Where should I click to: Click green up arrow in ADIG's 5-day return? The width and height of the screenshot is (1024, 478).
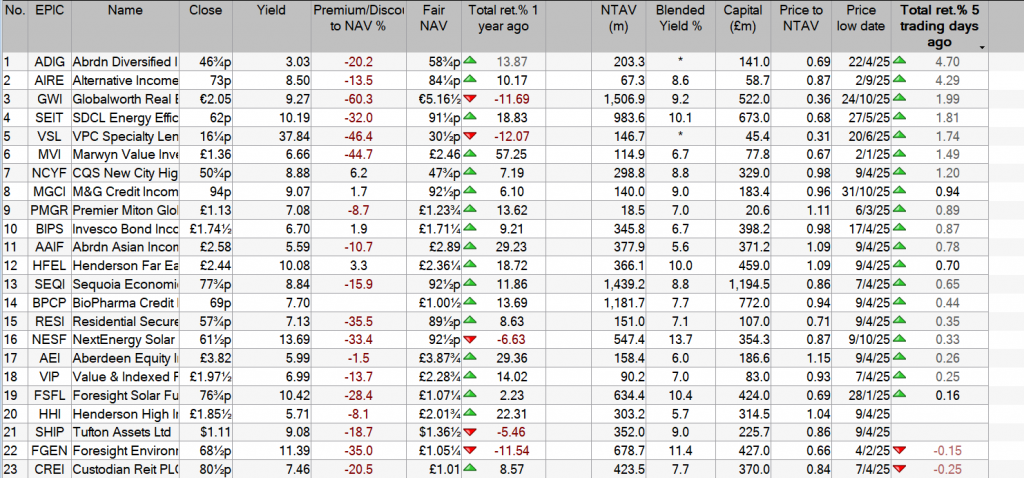pos(898,62)
